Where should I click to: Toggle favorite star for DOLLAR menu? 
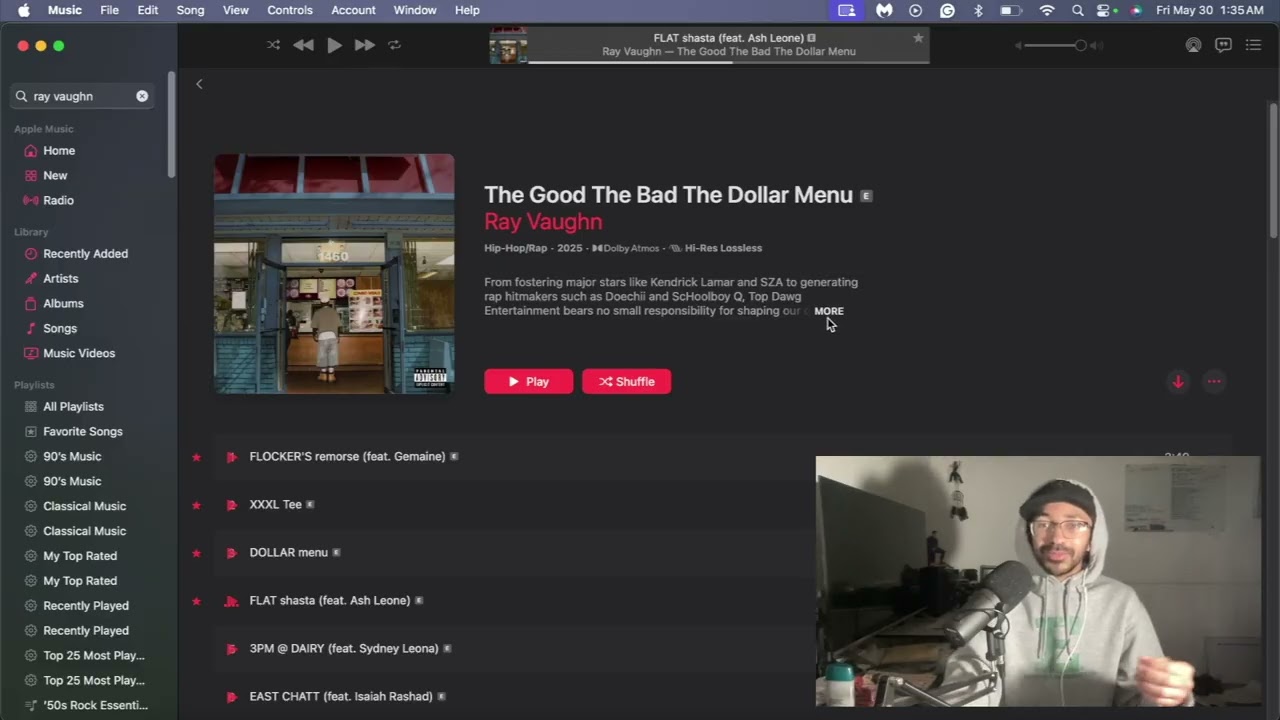[196, 553]
